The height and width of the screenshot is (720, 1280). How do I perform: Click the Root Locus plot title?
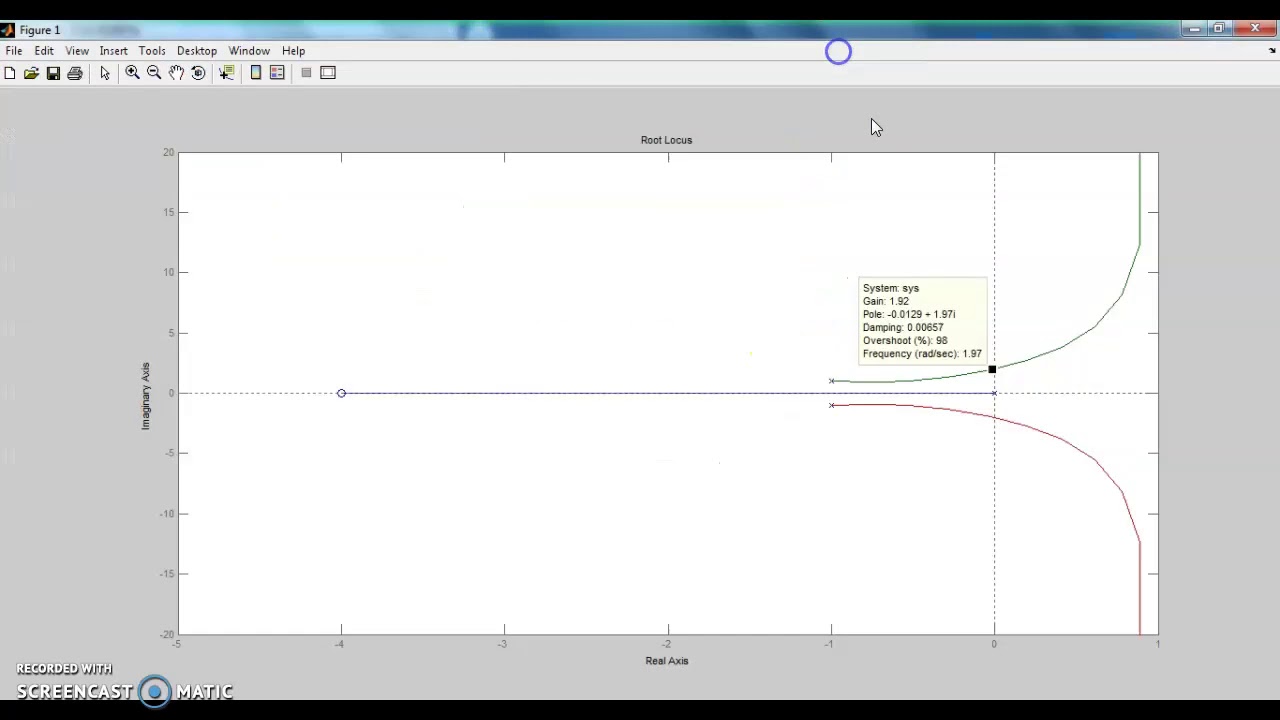[666, 140]
